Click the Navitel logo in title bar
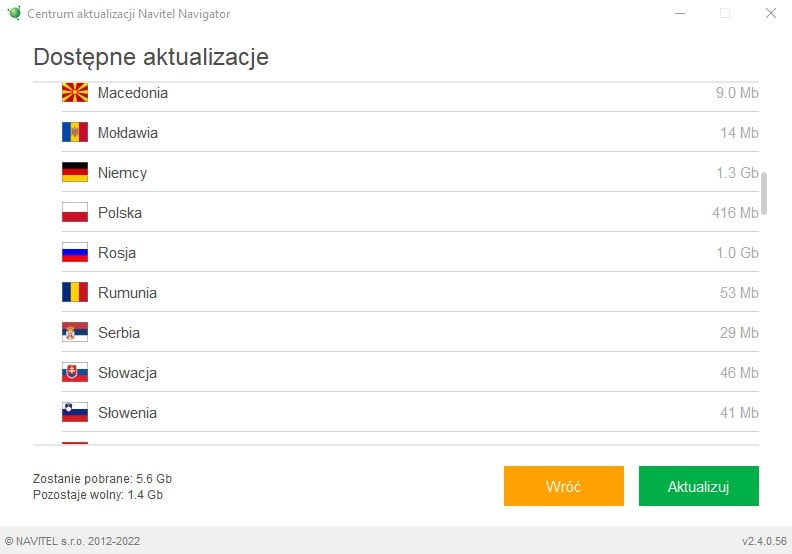The height and width of the screenshot is (554, 792). pos(14,13)
